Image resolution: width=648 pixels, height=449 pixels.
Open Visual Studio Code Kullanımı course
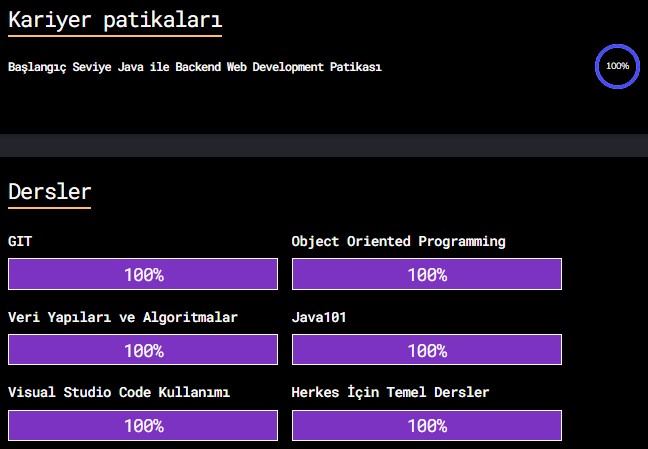[119, 392]
